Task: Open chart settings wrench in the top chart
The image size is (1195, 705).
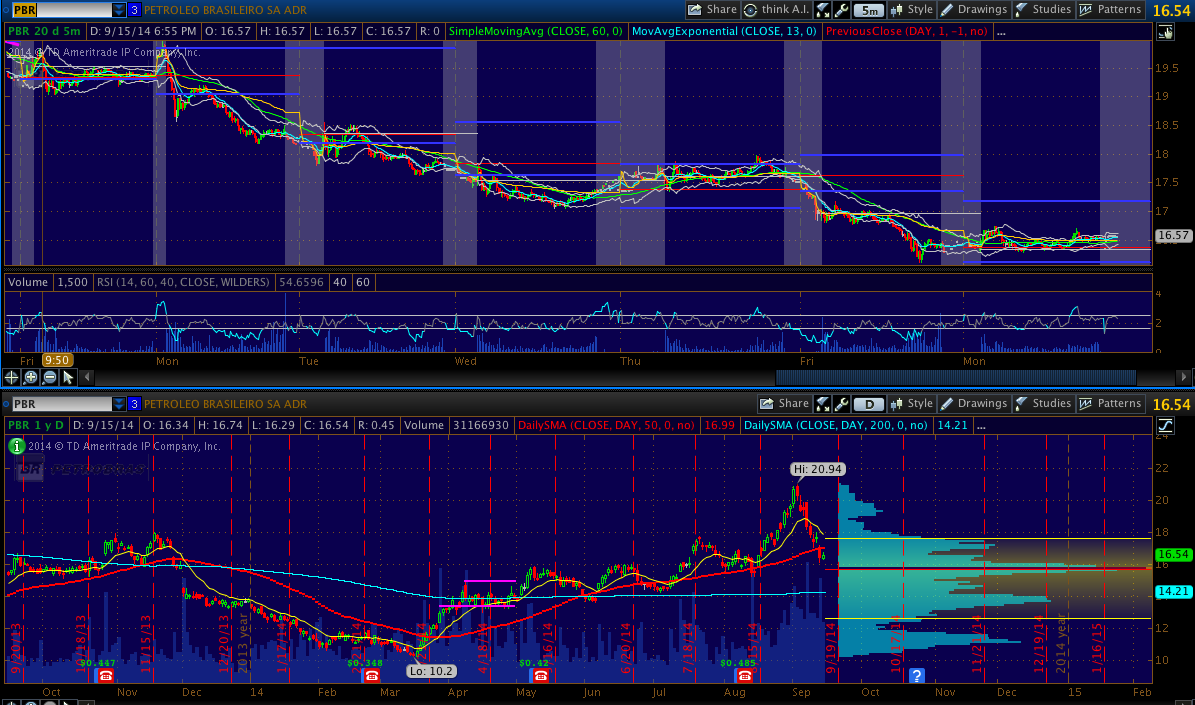Action: [x=841, y=10]
